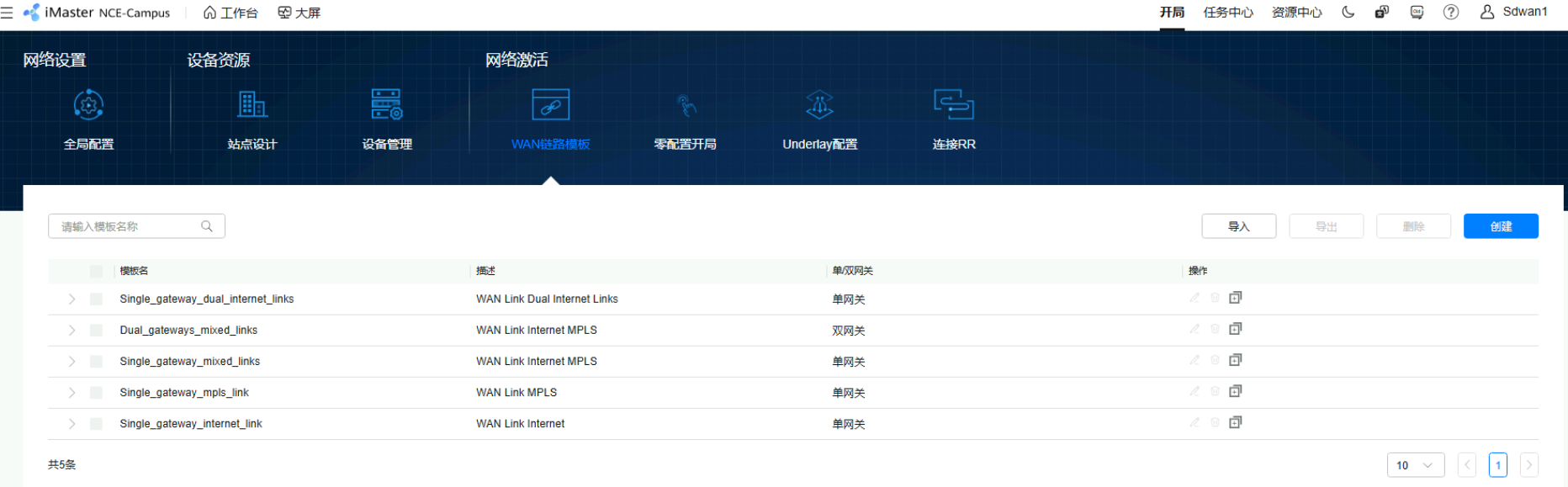Open the page size dropdown showing 10
The height and width of the screenshot is (487, 1568).
click(1415, 465)
